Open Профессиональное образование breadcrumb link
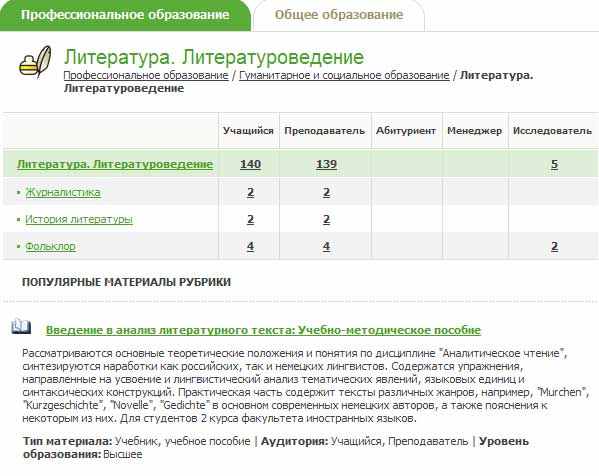599x476 pixels. click(x=146, y=76)
